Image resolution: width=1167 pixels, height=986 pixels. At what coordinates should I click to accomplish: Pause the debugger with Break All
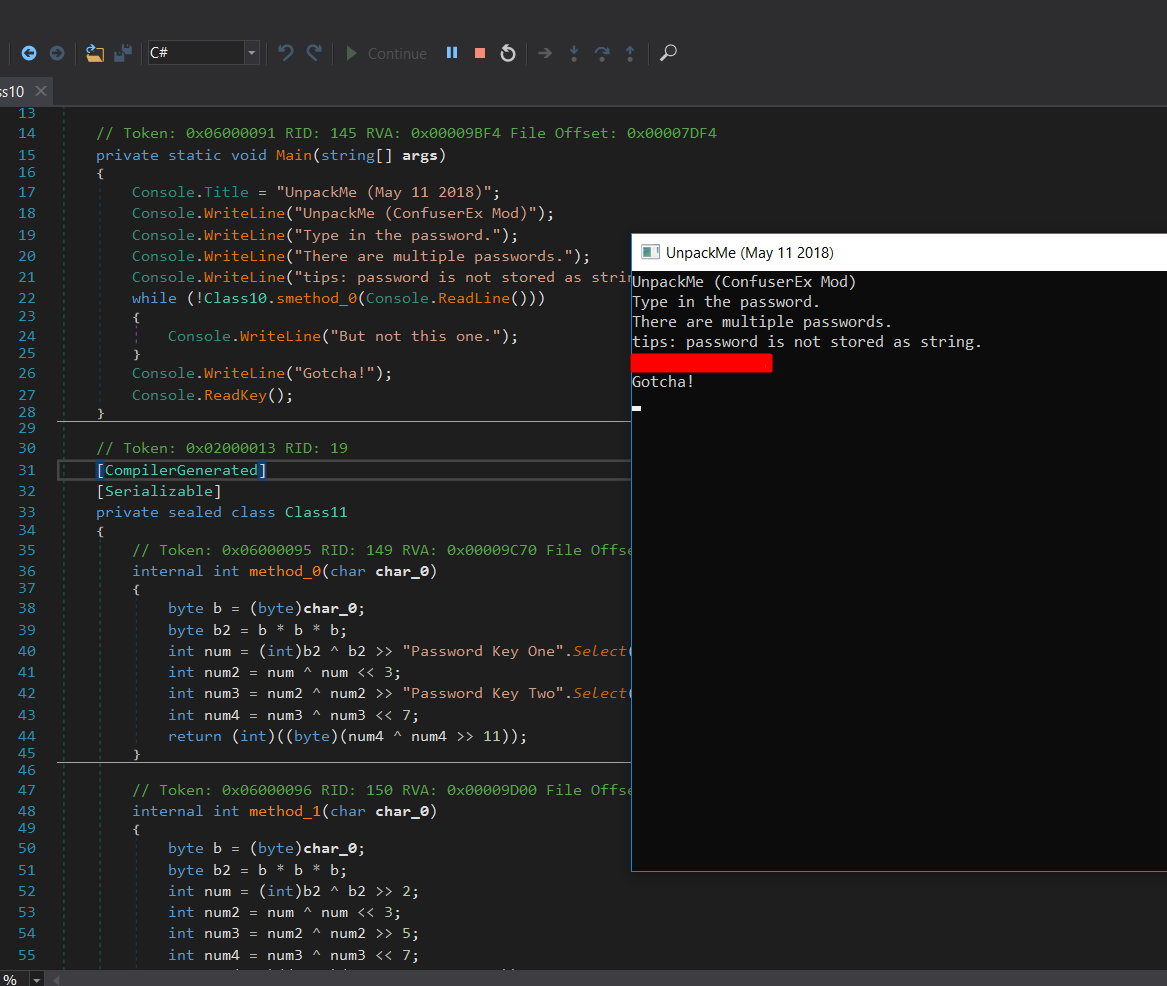pyautogui.click(x=452, y=53)
